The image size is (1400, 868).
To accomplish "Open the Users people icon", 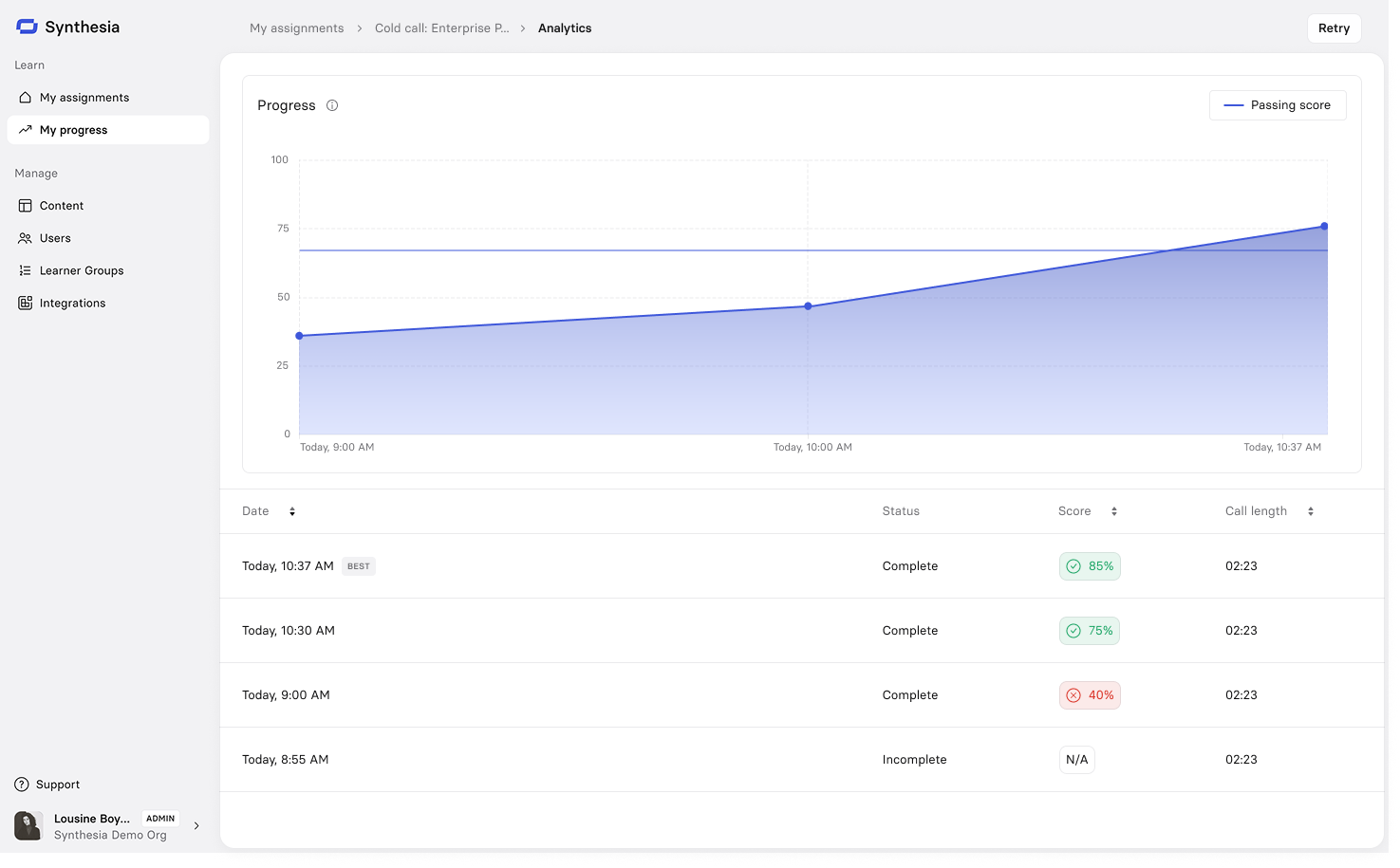I will click(x=26, y=238).
